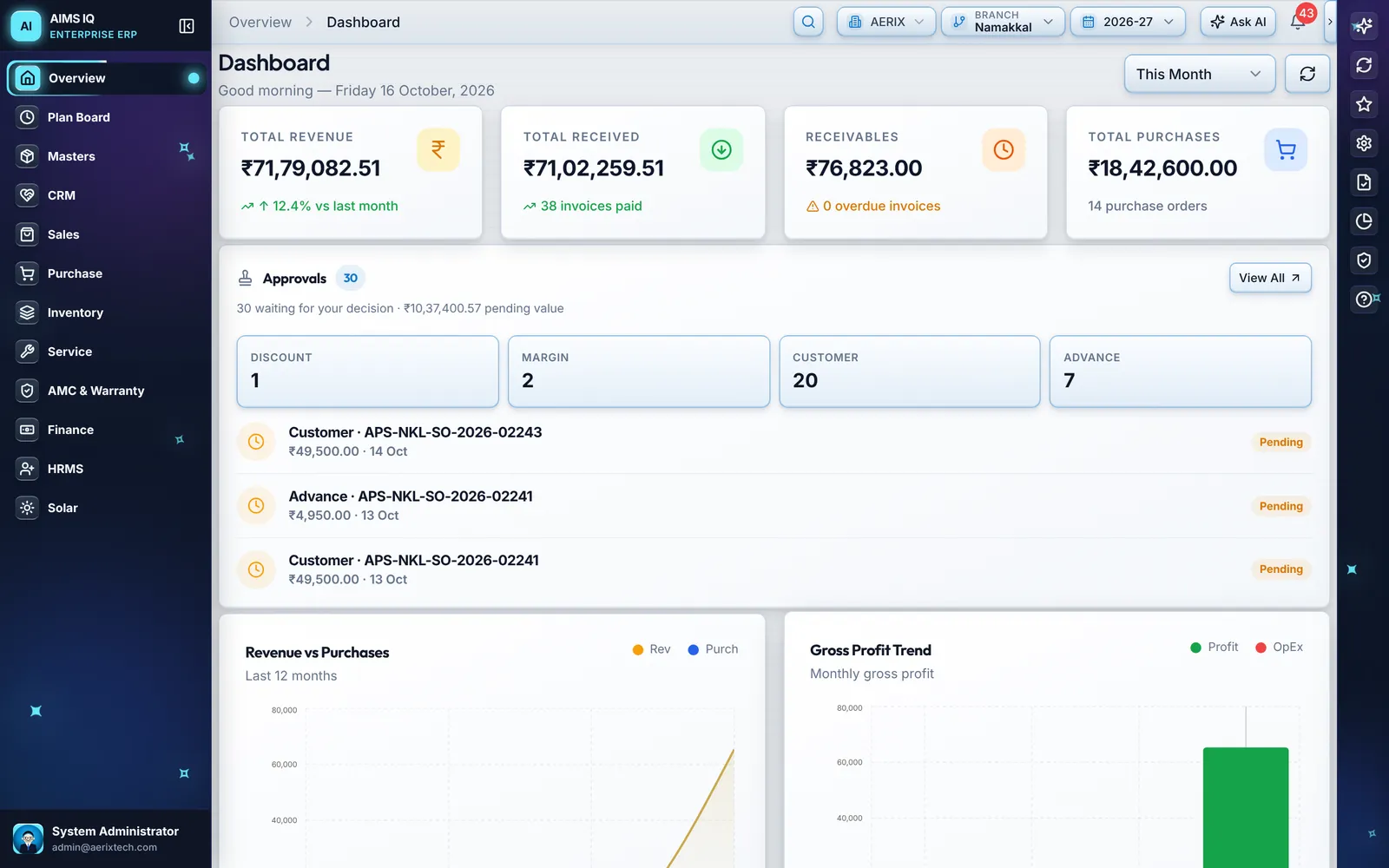This screenshot has width=1389, height=868.
Task: Click the document check icon in the right rail
Action: [x=1364, y=182]
